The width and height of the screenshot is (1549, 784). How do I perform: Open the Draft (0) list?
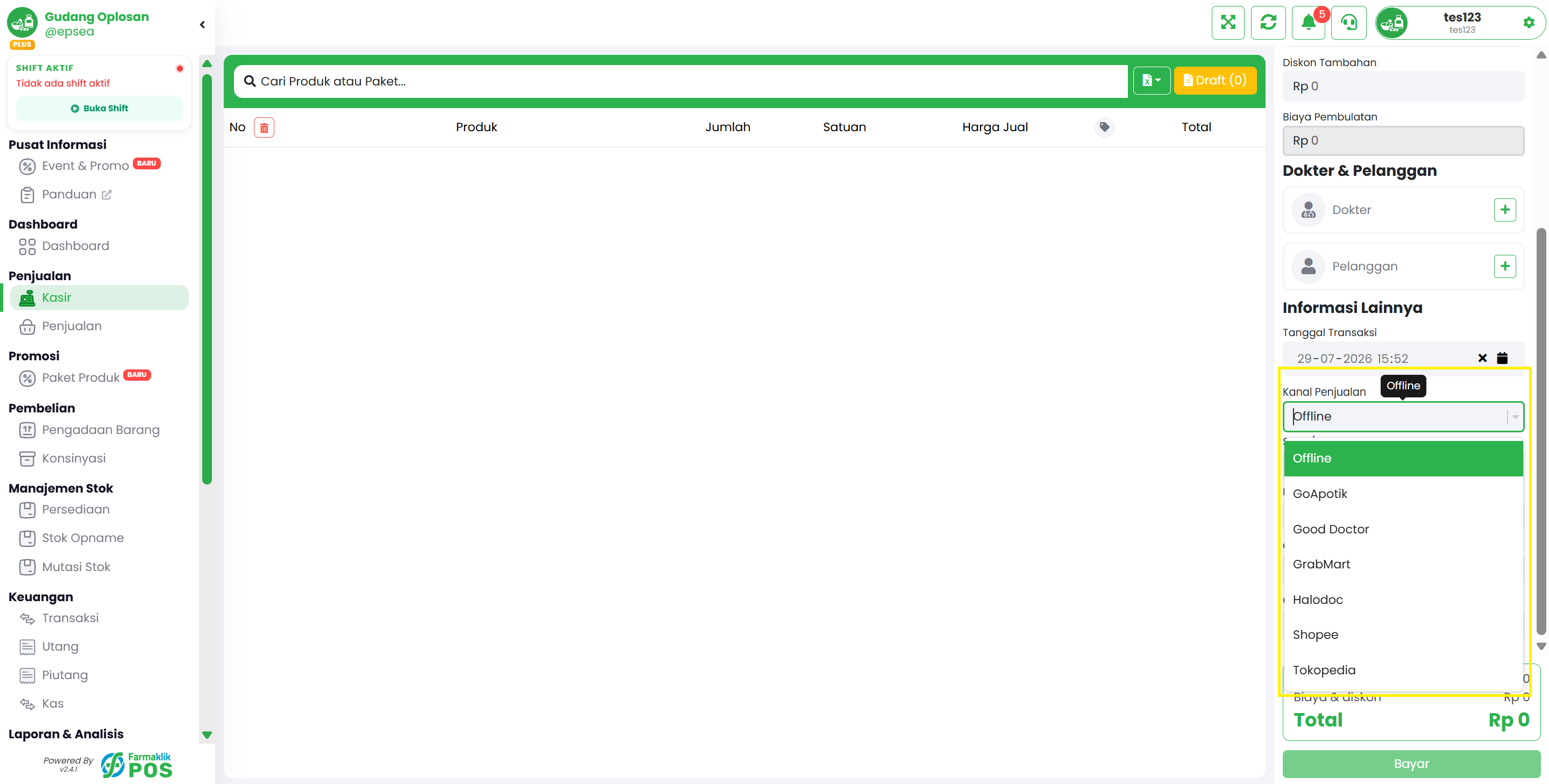1214,81
